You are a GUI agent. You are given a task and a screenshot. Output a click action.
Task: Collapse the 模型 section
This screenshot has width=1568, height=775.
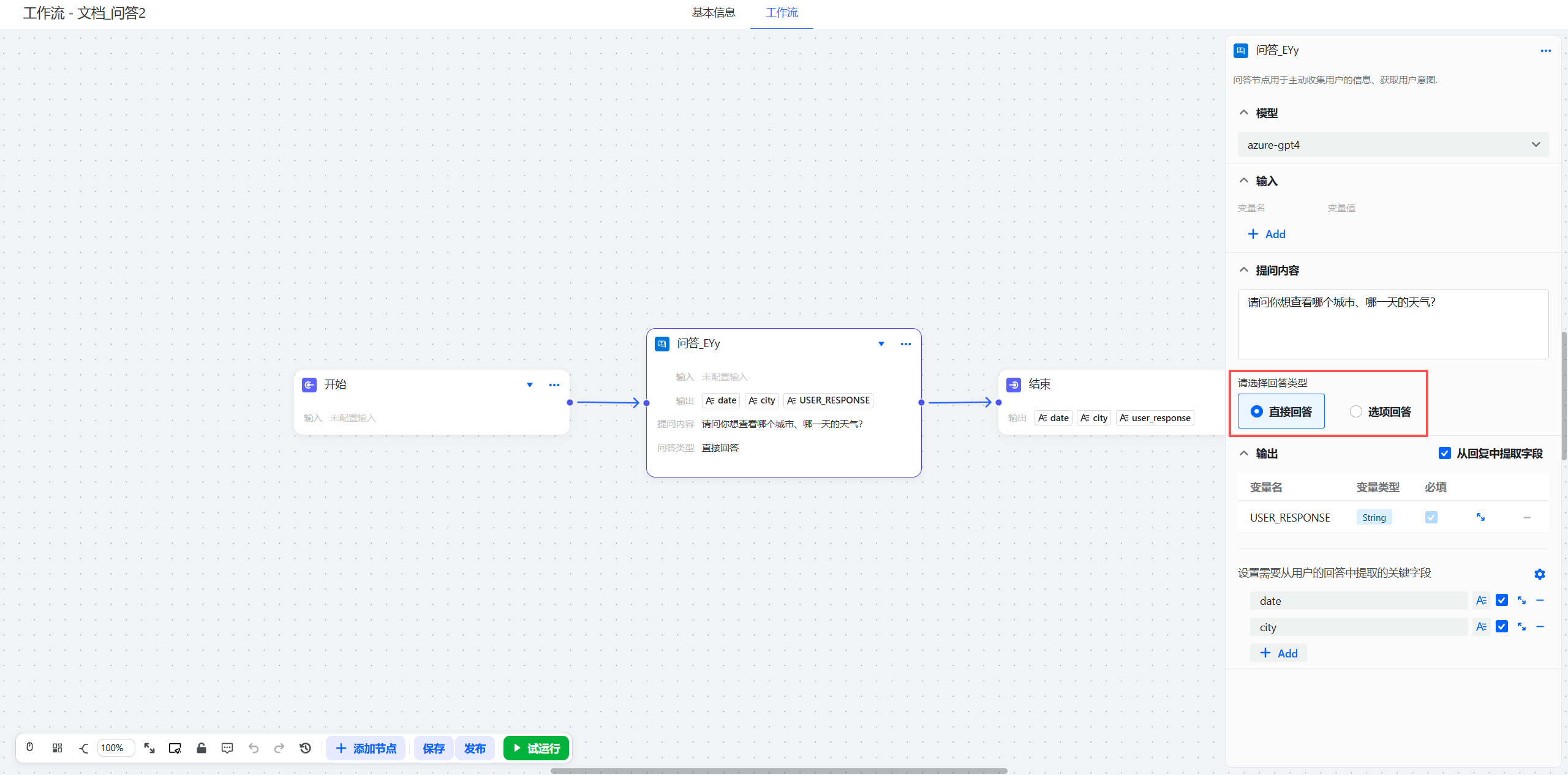[x=1243, y=112]
